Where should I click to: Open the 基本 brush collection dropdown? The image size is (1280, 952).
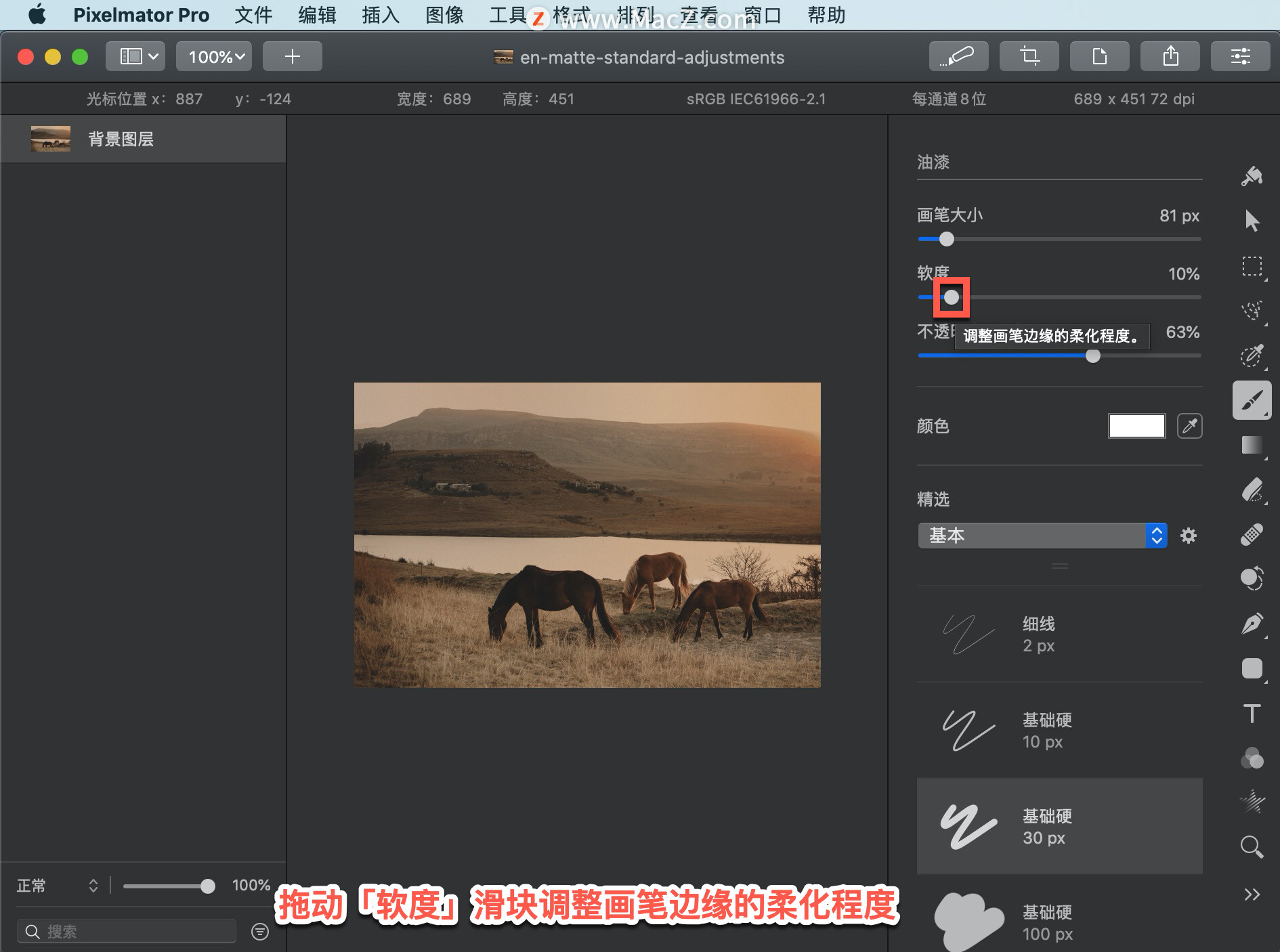[1042, 536]
